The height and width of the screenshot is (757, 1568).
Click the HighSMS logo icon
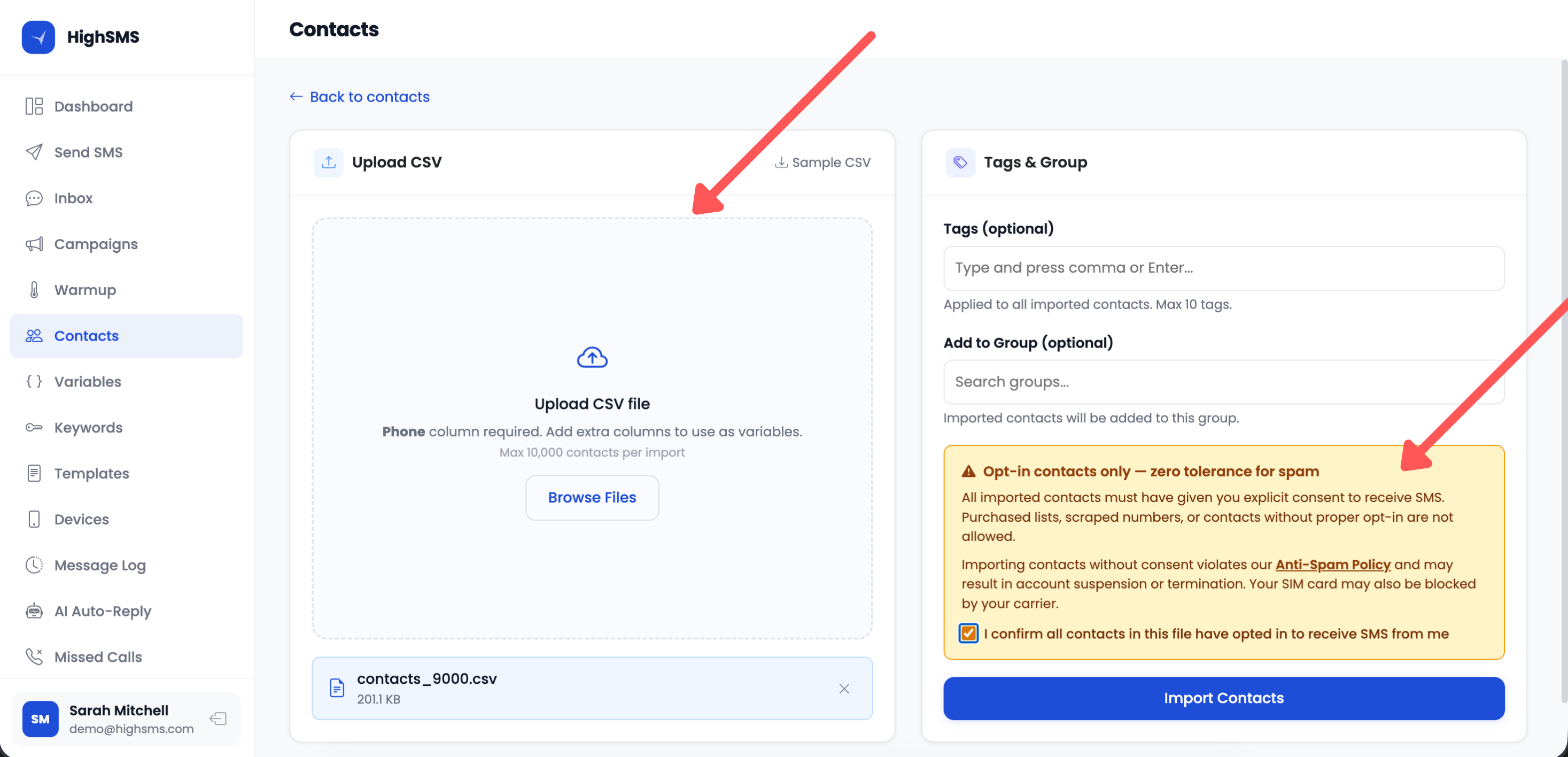pos(38,37)
